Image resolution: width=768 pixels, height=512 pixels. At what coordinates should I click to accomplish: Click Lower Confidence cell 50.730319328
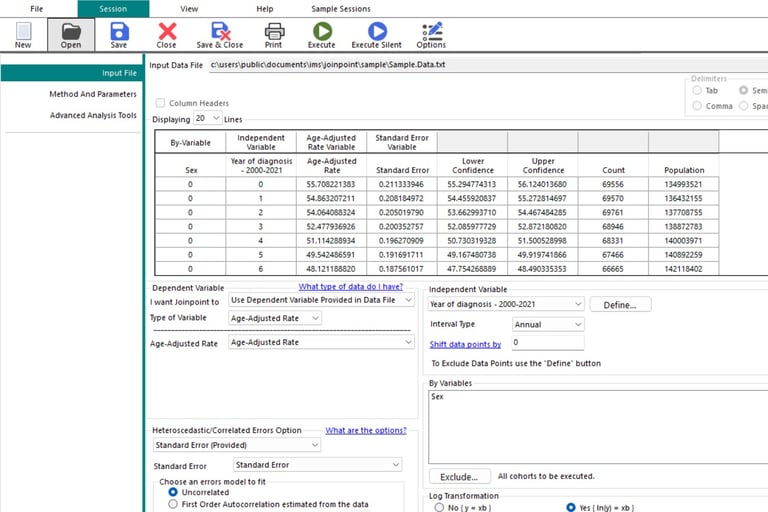click(472, 241)
